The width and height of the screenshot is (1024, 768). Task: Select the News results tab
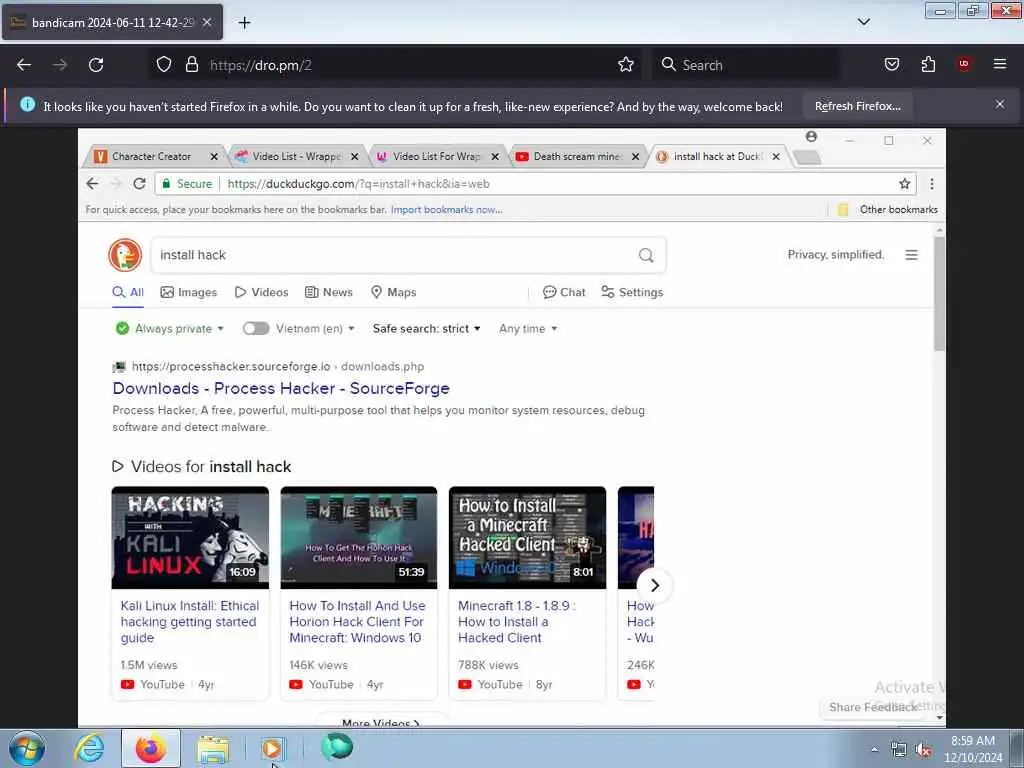(x=329, y=292)
